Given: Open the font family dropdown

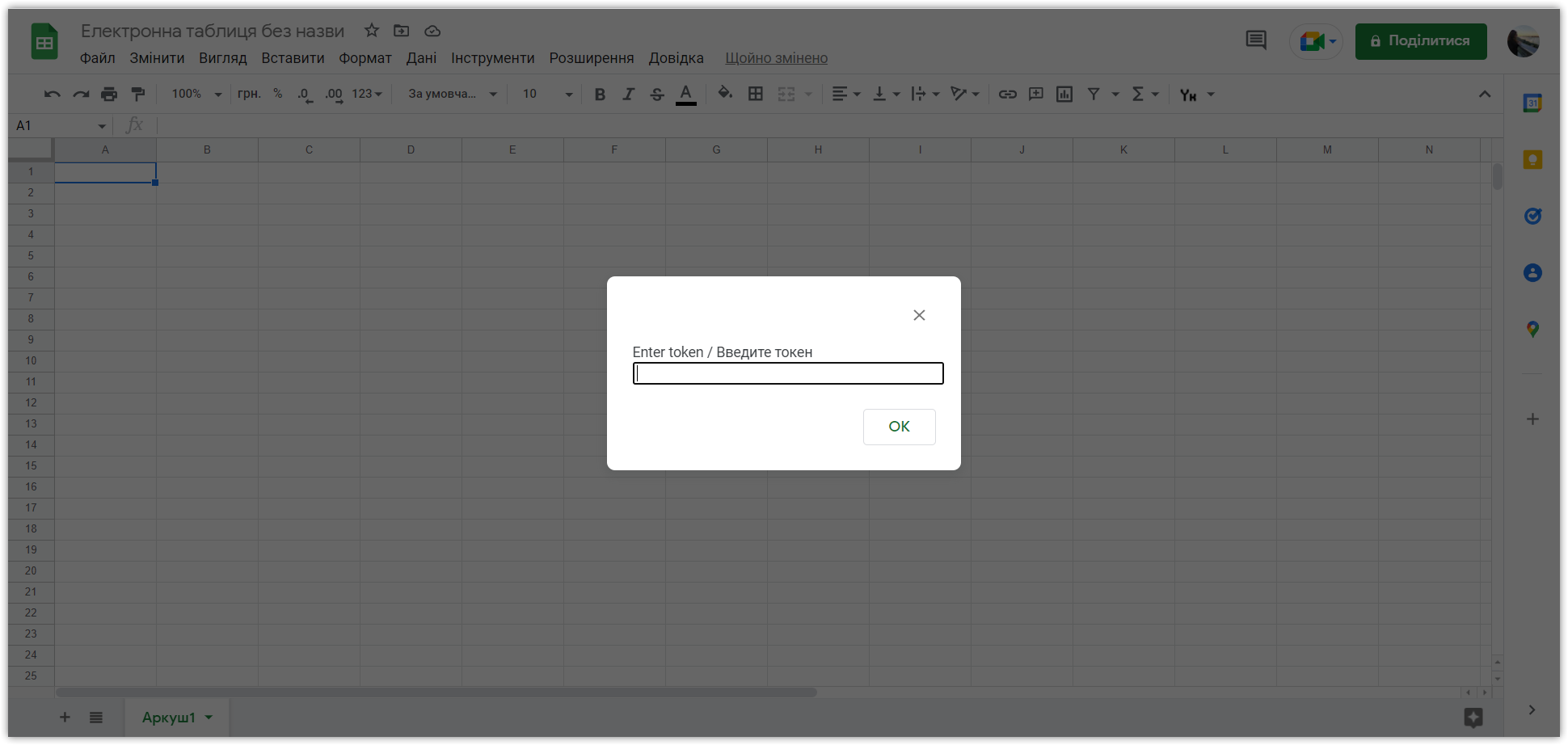Looking at the screenshot, I should pyautogui.click(x=453, y=94).
